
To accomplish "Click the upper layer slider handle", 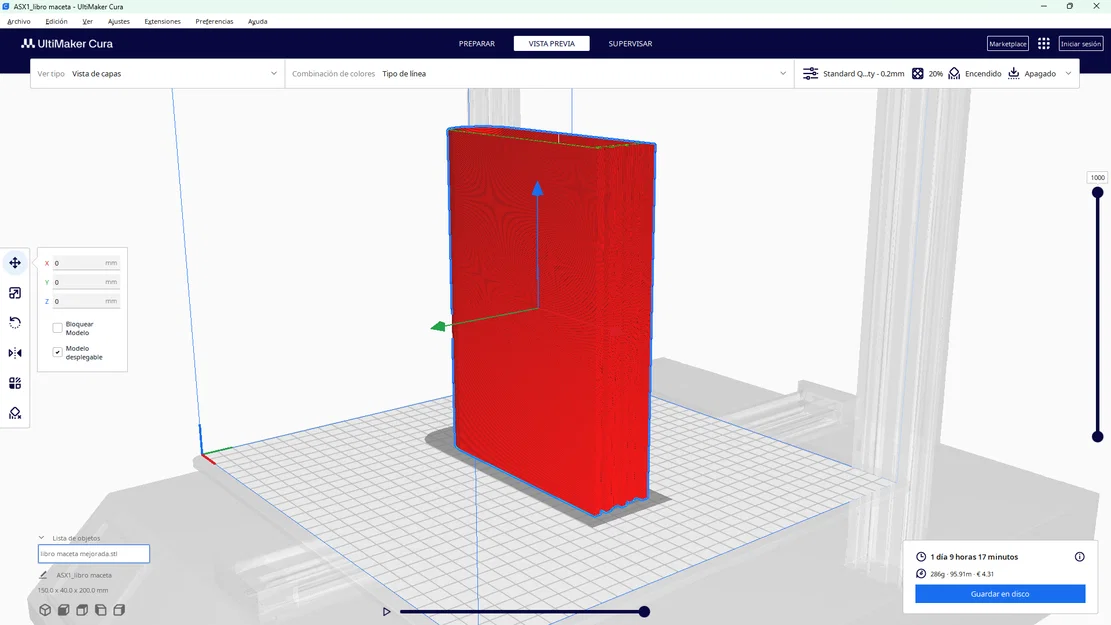I will (1098, 192).
